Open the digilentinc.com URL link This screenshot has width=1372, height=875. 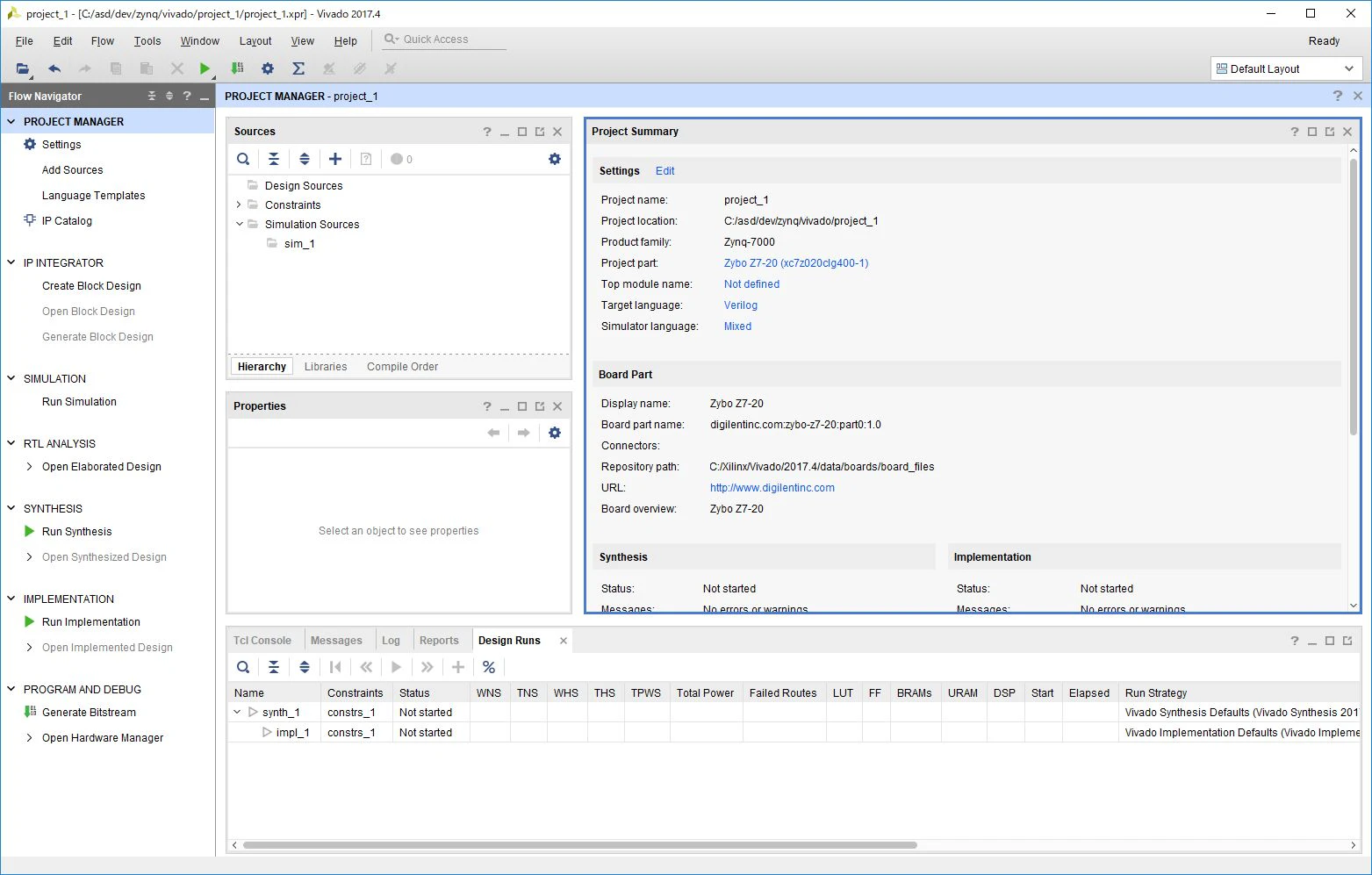click(x=772, y=488)
